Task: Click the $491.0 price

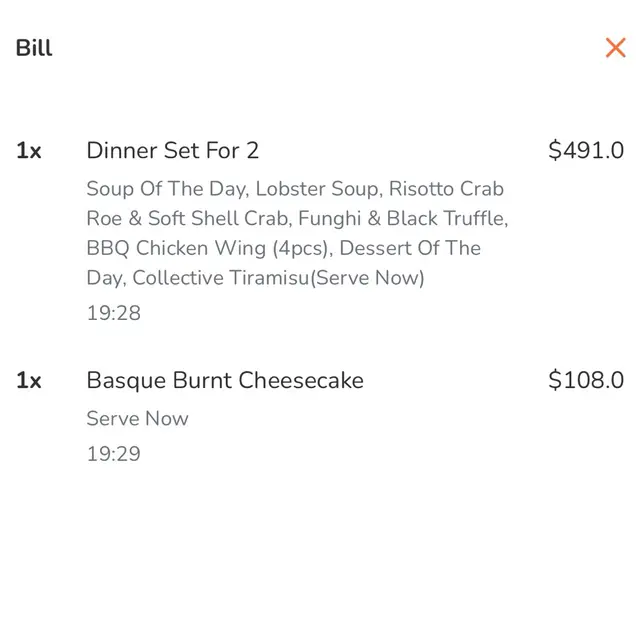Action: coord(585,150)
